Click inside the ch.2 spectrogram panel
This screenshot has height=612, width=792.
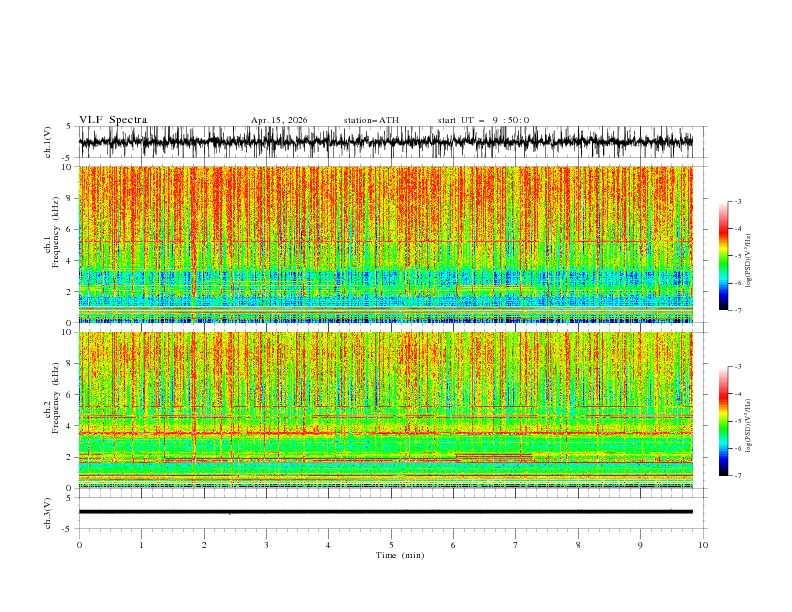click(386, 410)
